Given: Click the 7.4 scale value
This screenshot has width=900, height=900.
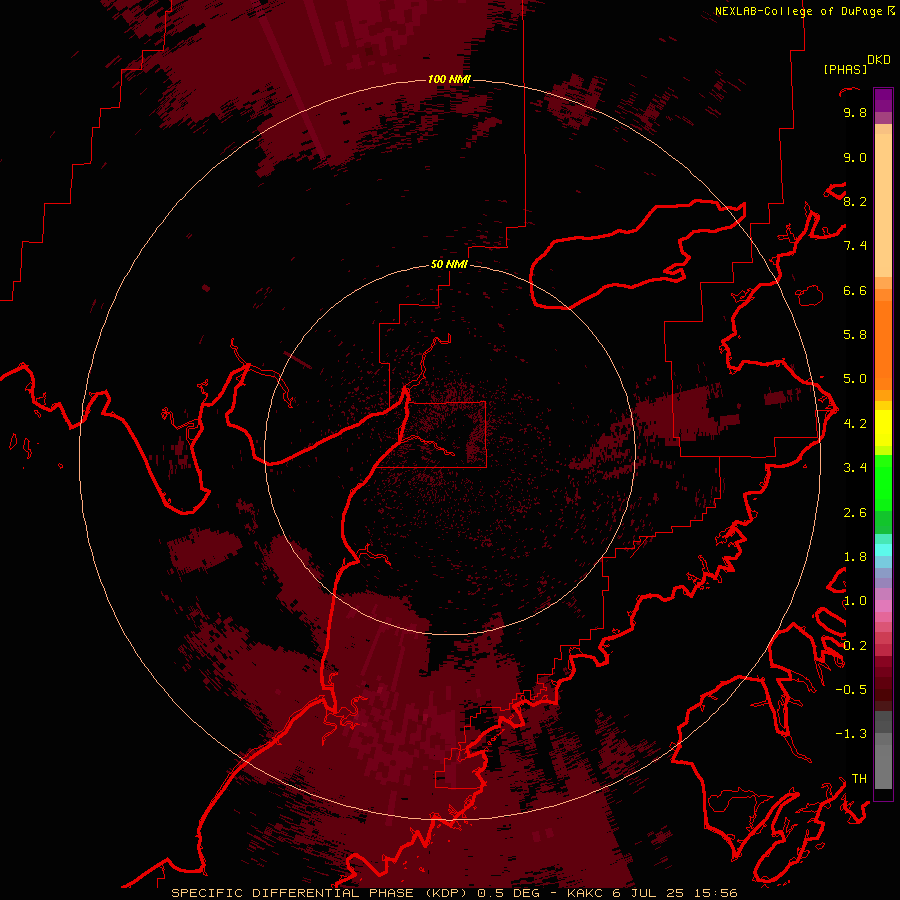Looking at the screenshot, I should [x=855, y=246].
